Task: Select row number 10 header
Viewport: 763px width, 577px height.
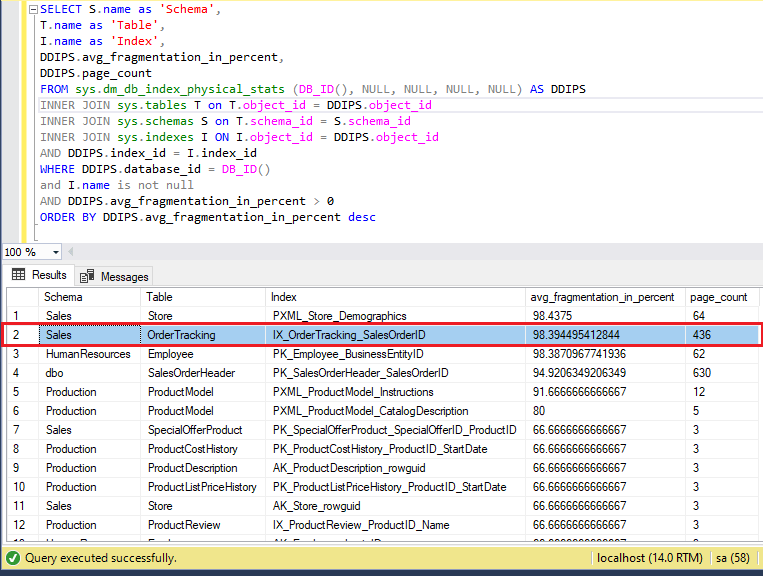Action: coord(23,487)
